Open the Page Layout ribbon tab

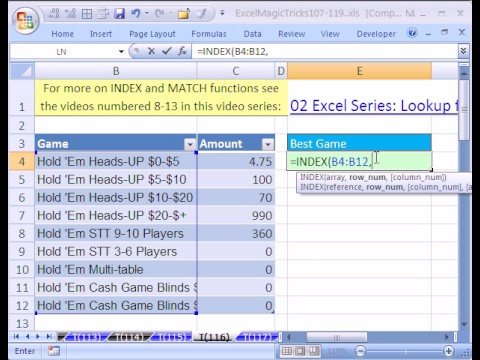152,34
